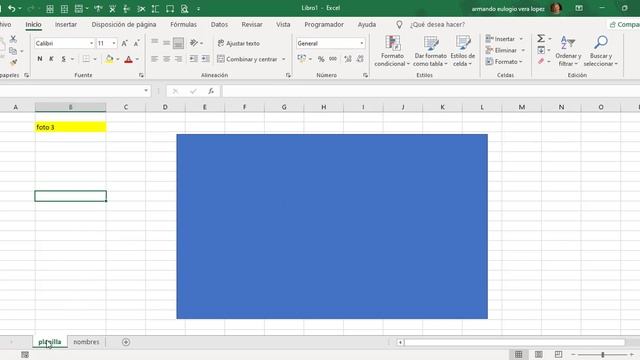Decrease font size with the small A icon
The height and width of the screenshot is (360, 640).
pyautogui.click(x=137, y=43)
